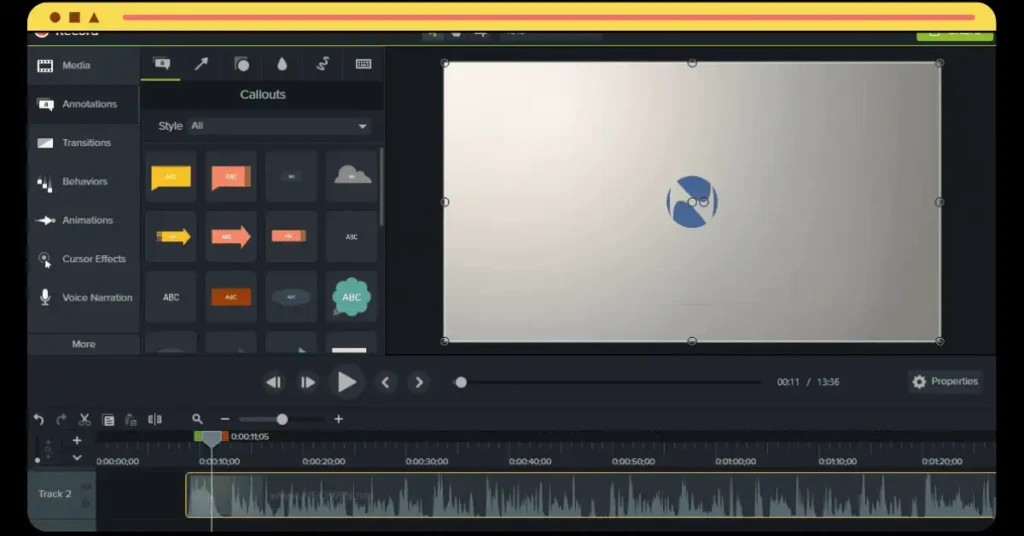Click the blue logo on the canvas
The width and height of the screenshot is (1024, 536).
pos(692,202)
